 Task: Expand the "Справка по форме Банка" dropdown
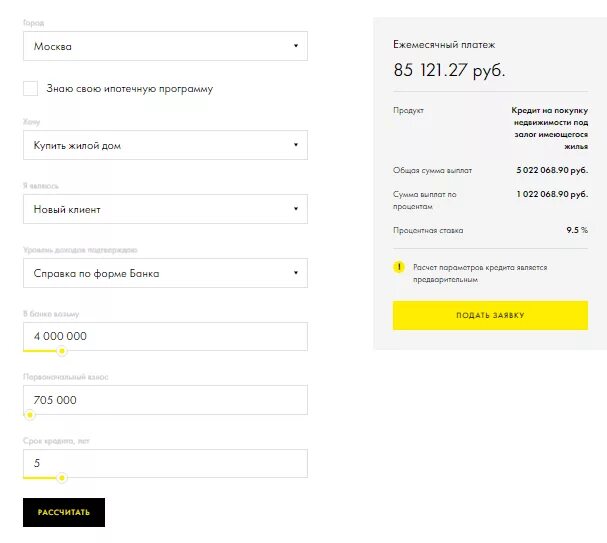[x=165, y=273]
